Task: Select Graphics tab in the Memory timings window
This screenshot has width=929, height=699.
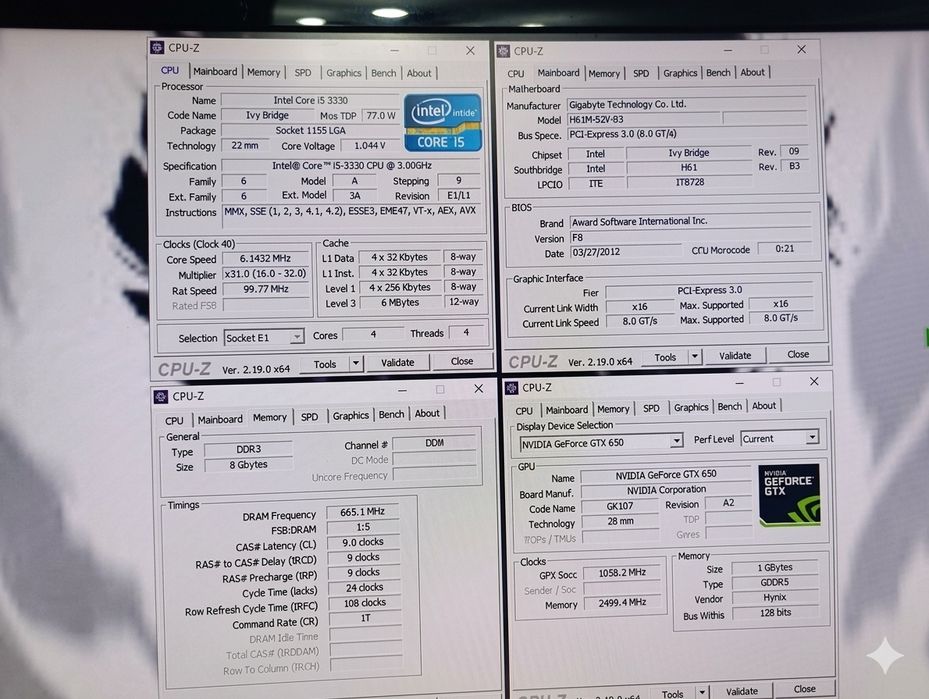Action: tap(351, 416)
